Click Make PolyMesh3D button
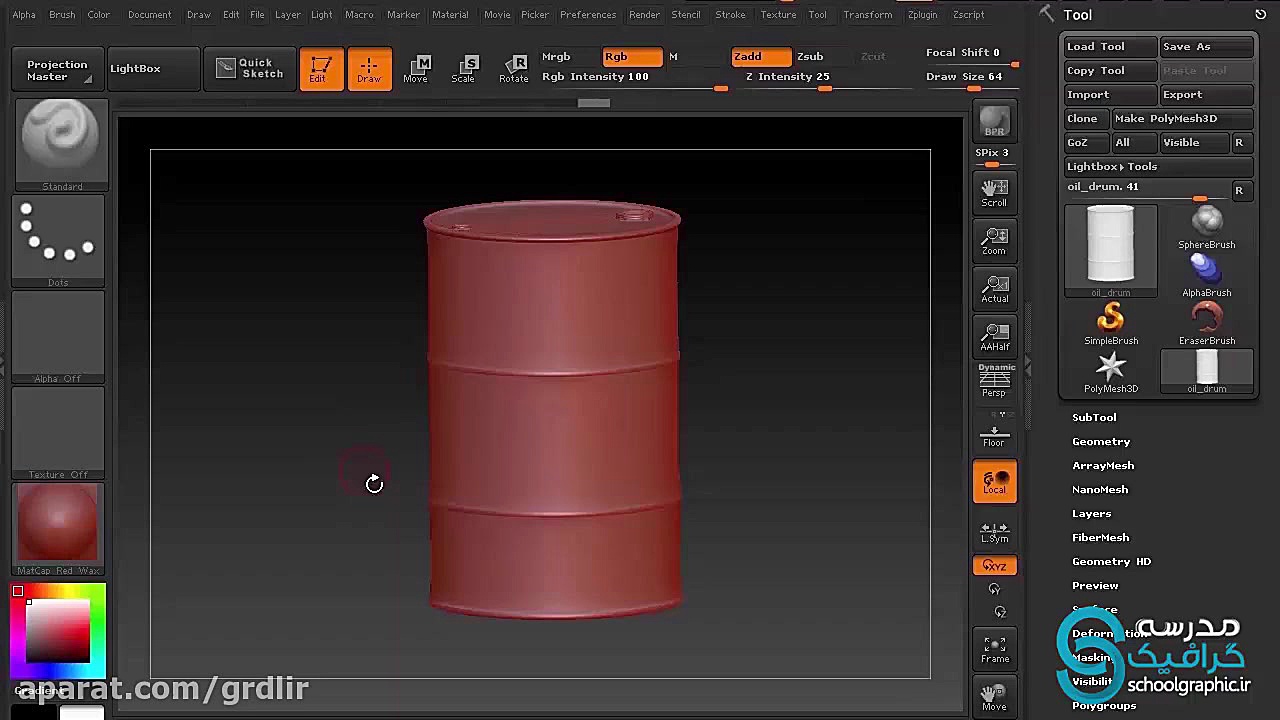 tap(1182, 118)
